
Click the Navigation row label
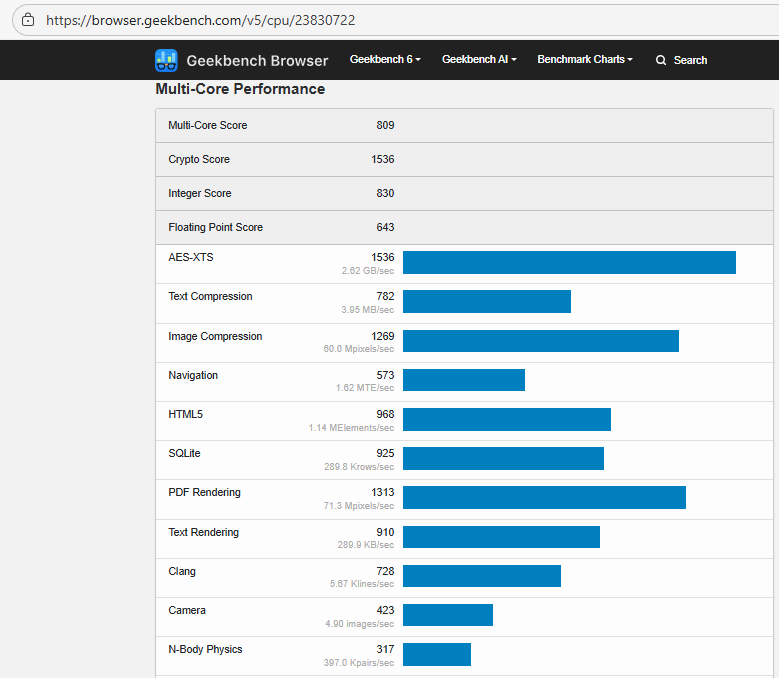coord(193,376)
